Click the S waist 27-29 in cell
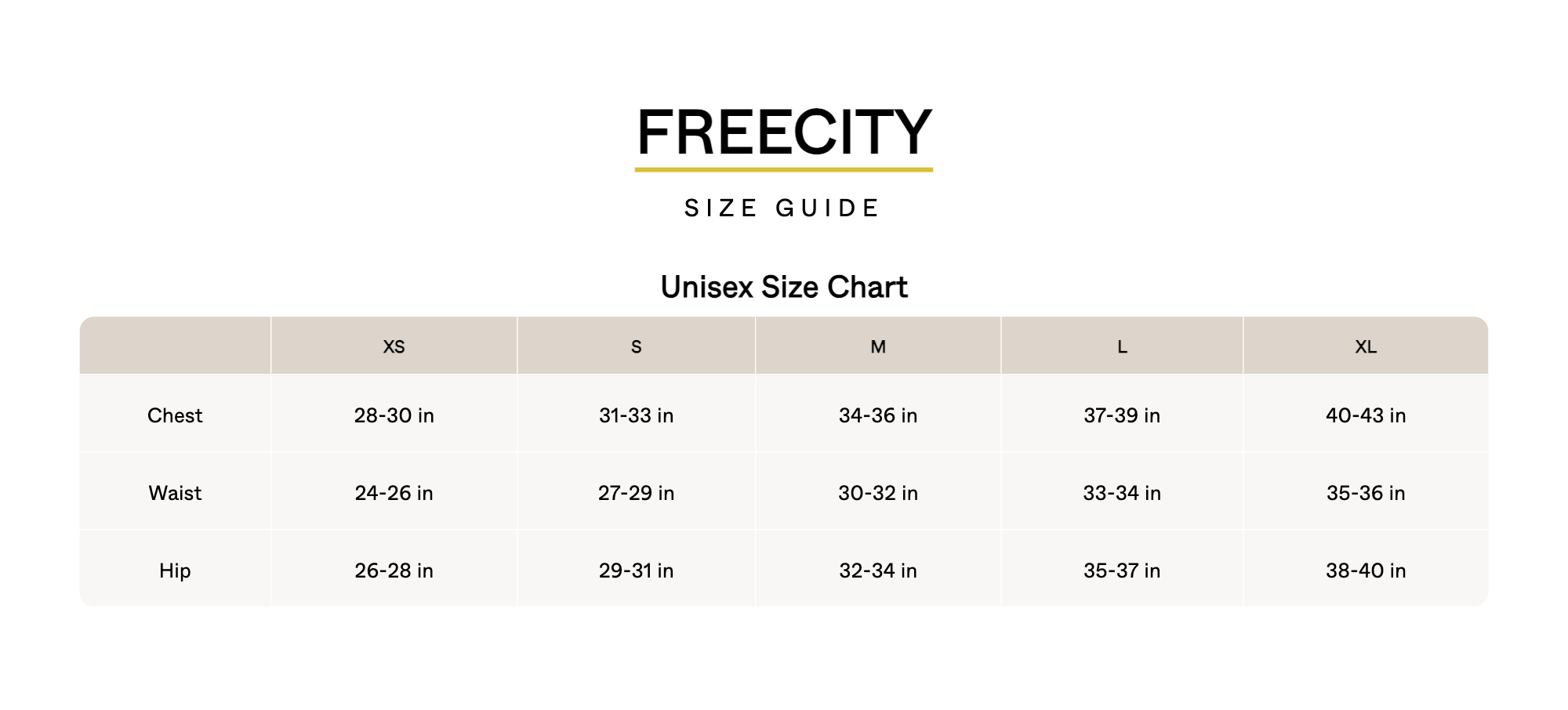Viewport: 1568px width, 710px height. 636,493
